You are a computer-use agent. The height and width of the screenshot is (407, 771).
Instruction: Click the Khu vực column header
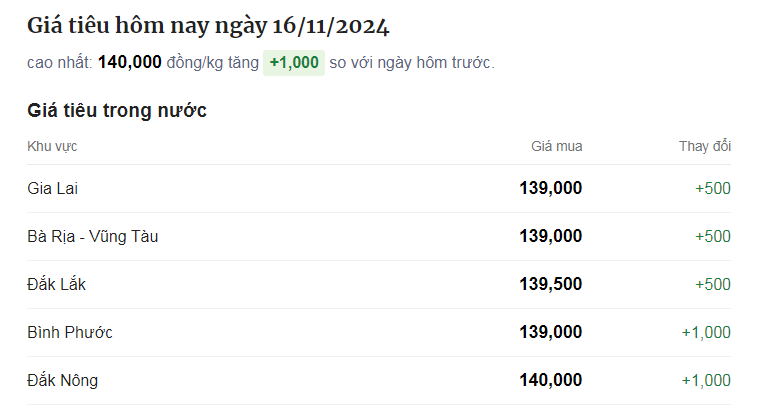[x=52, y=146]
